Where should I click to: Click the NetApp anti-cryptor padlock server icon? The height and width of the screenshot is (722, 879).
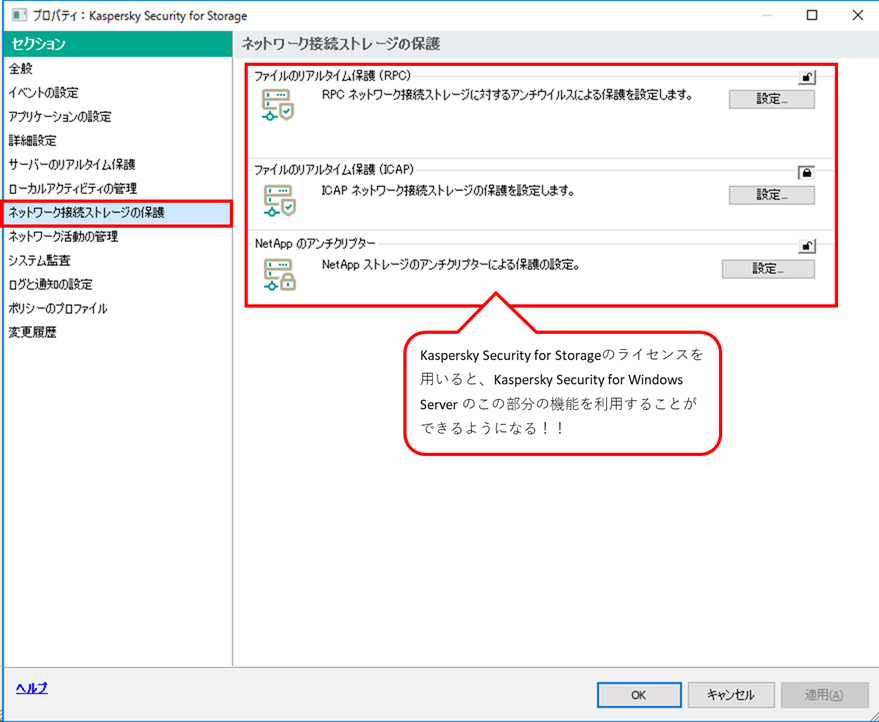pyautogui.click(x=279, y=274)
